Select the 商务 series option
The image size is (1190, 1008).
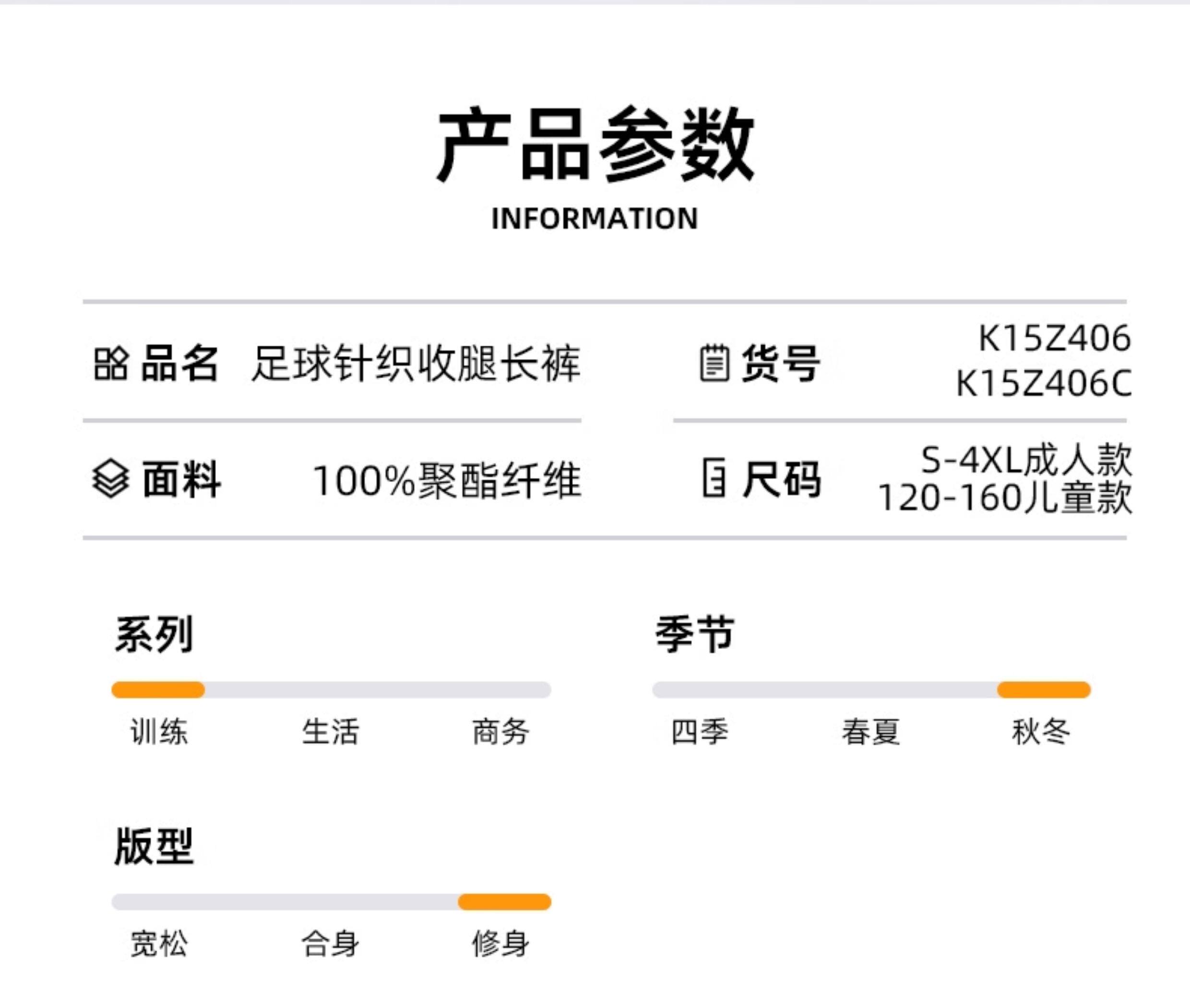(500, 732)
